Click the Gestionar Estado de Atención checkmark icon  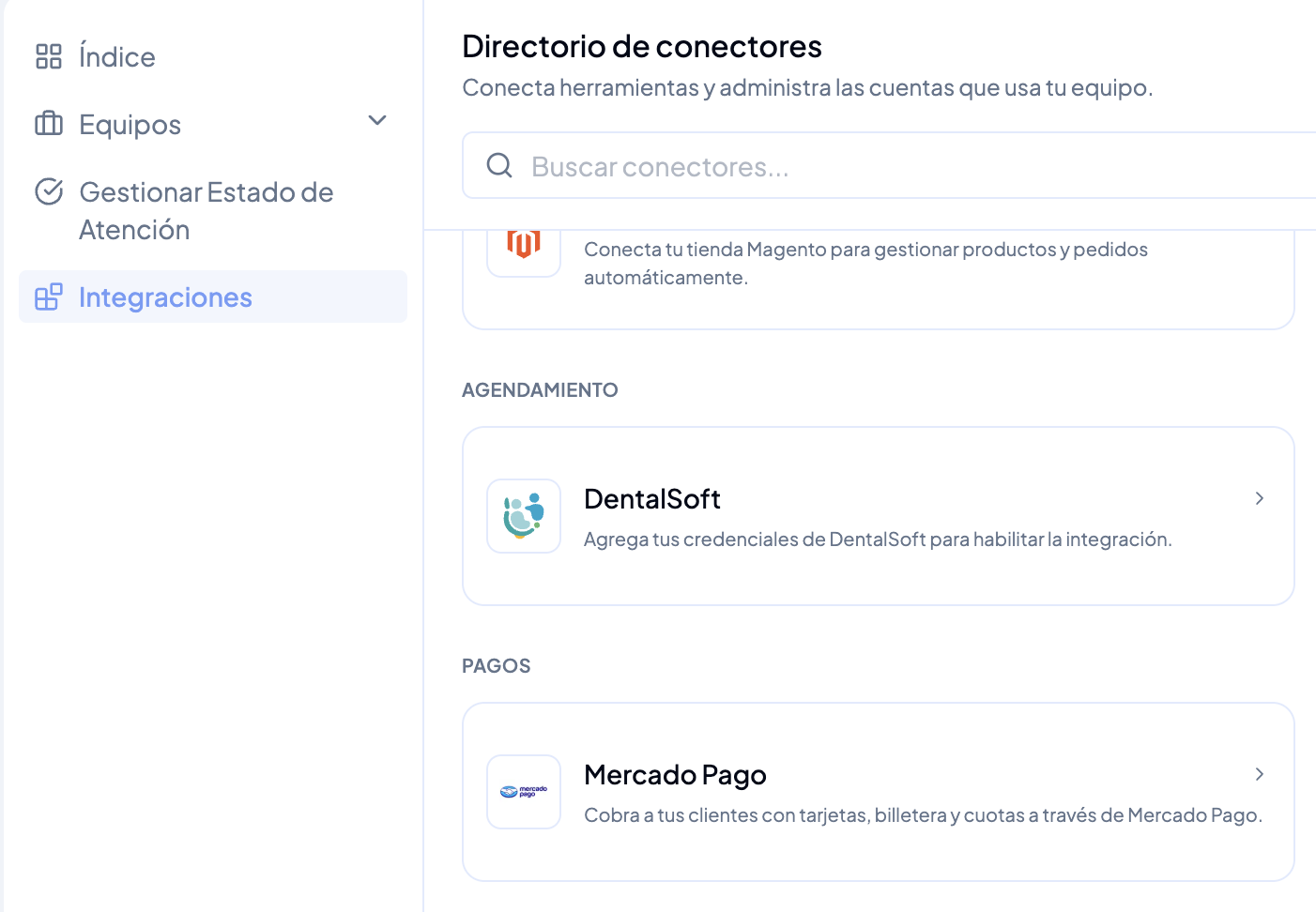[49, 191]
